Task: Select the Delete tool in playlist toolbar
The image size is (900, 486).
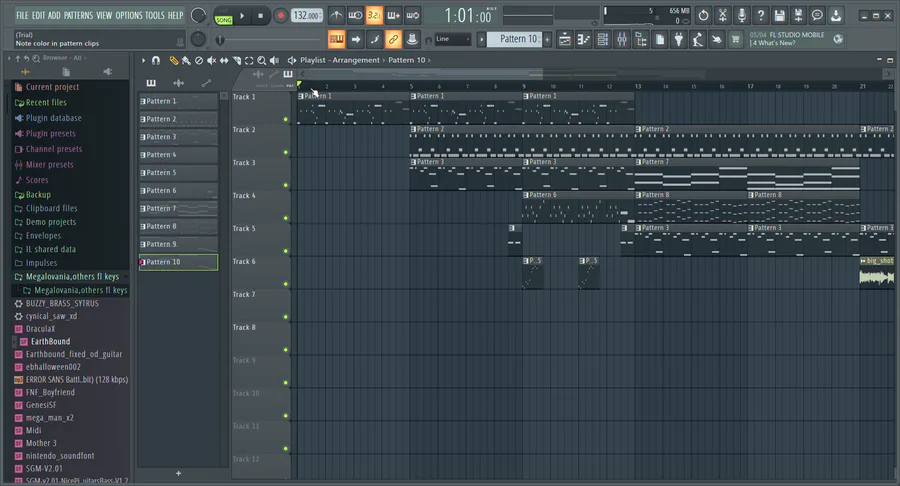Action: pos(199,60)
